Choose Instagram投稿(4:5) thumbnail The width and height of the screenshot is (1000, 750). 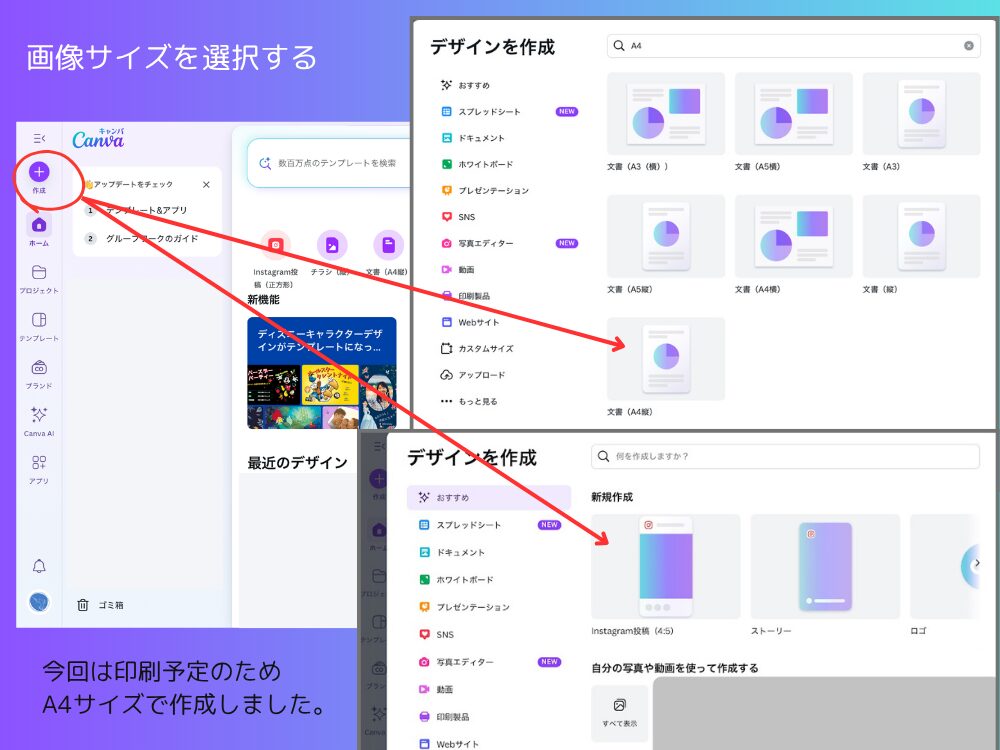[x=666, y=566]
